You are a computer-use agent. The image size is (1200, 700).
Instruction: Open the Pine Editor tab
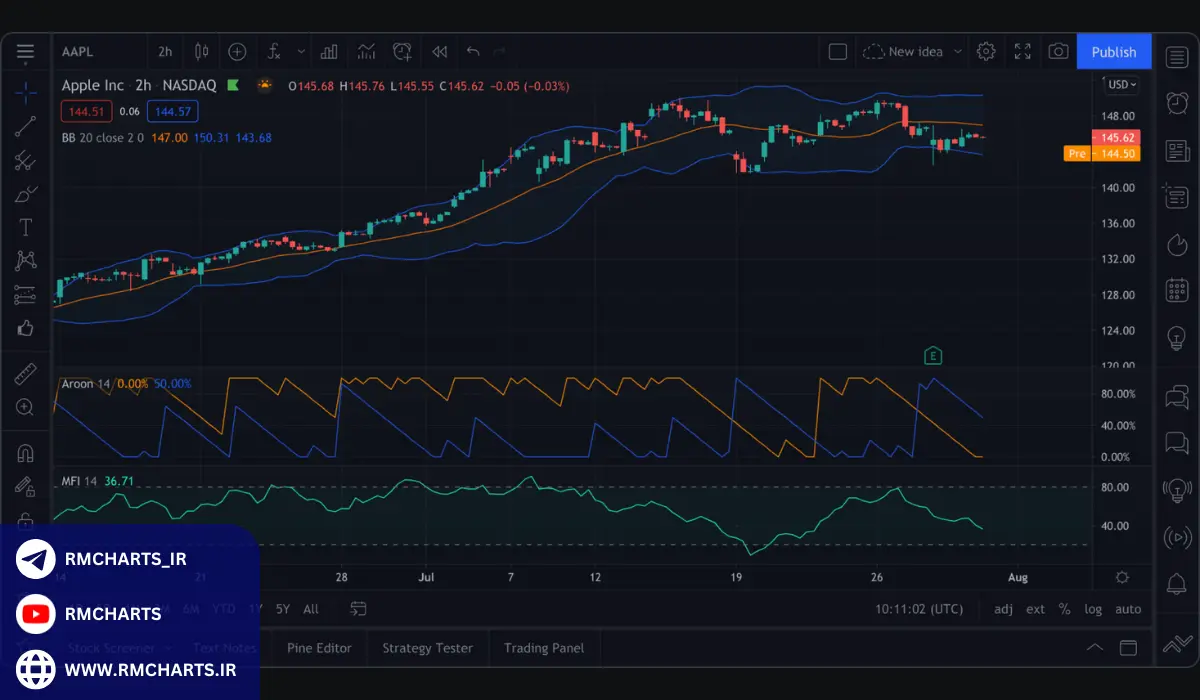click(x=319, y=648)
